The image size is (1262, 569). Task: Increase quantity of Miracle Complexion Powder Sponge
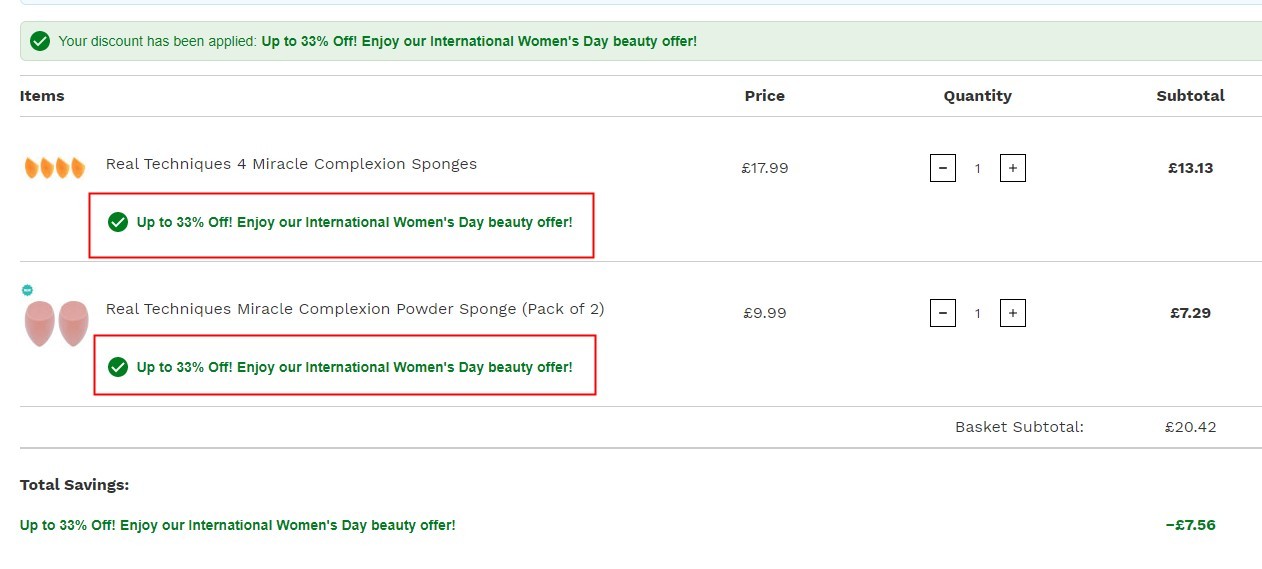point(1013,313)
